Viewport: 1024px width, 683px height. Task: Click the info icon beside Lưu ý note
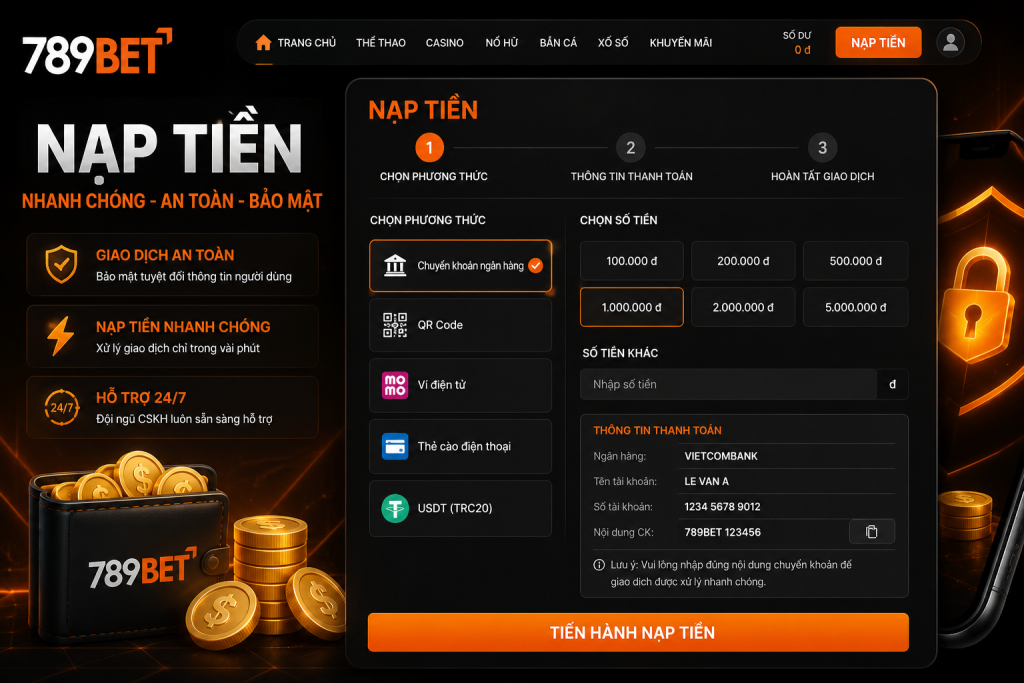click(x=599, y=565)
